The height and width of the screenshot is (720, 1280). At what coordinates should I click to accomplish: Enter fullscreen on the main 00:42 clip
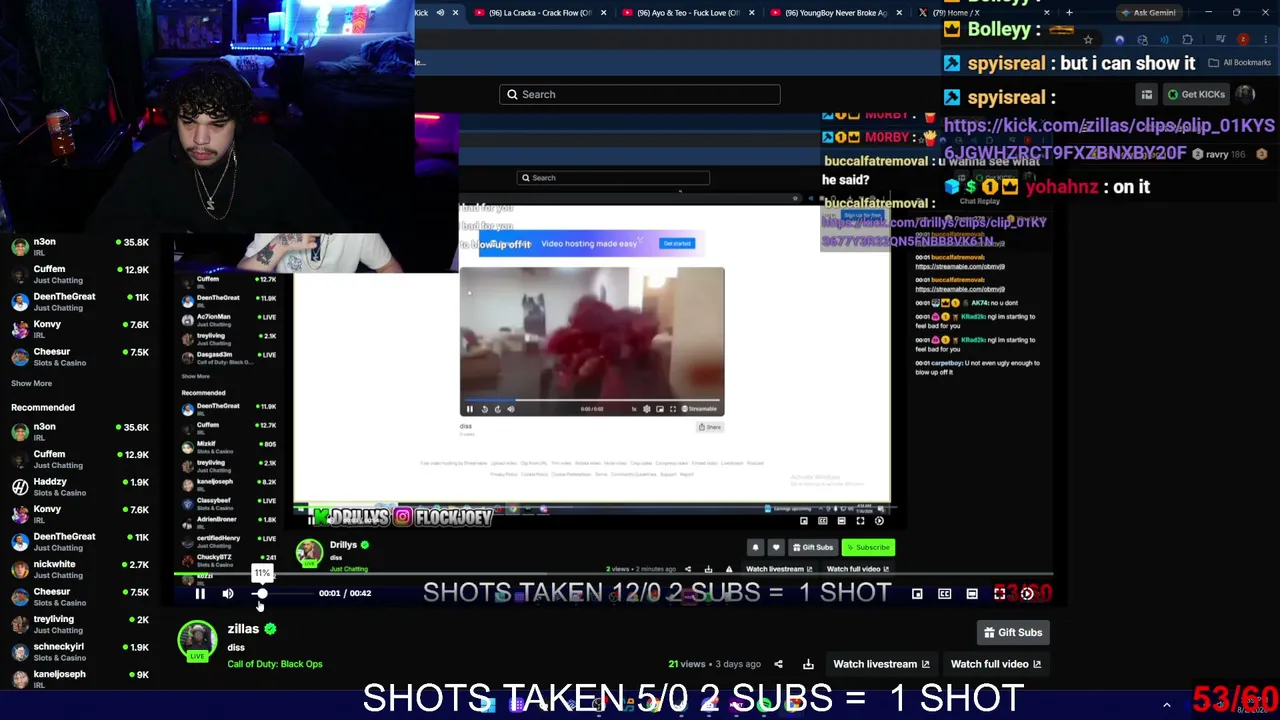999,594
